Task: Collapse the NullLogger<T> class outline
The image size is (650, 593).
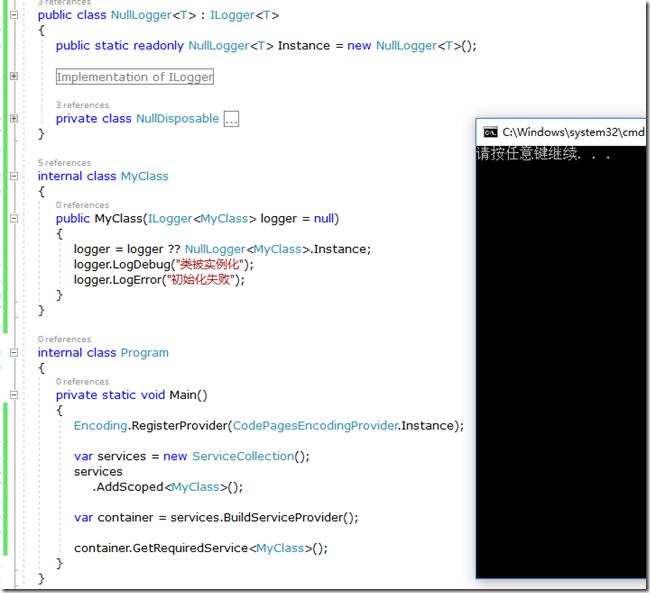Action: [14, 15]
